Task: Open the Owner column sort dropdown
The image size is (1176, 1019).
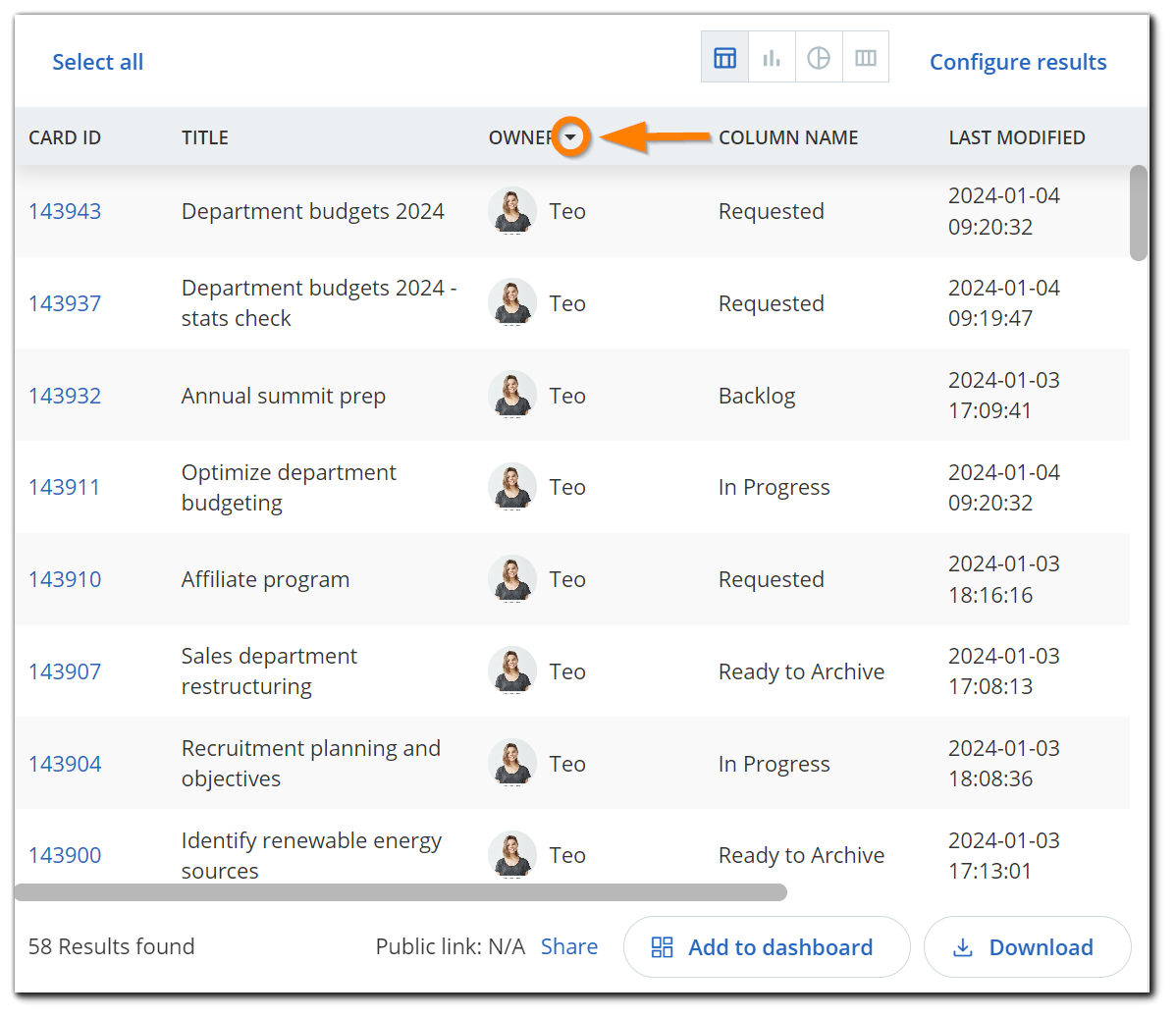Action: [x=572, y=137]
